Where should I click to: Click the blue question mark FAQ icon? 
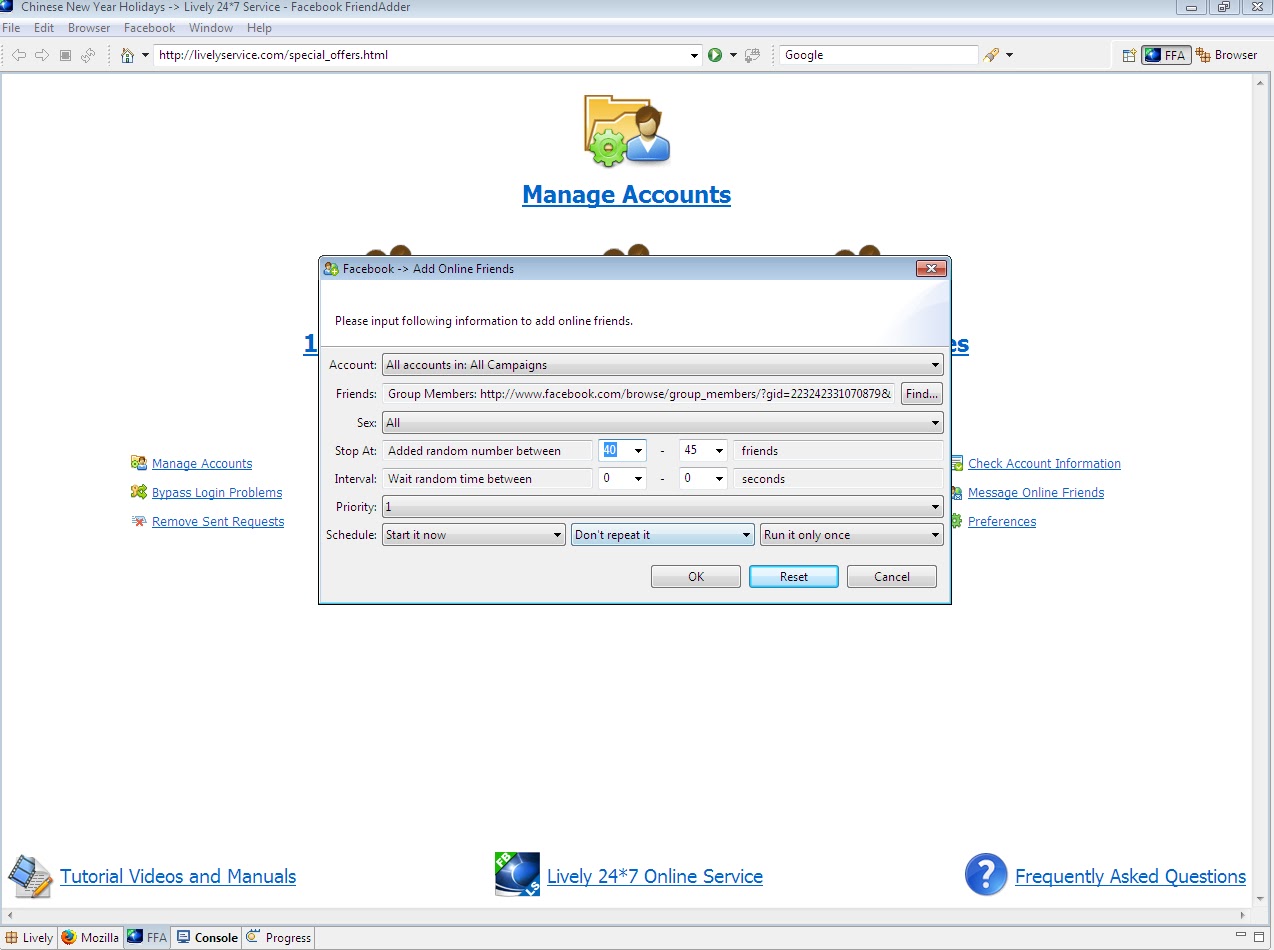[985, 875]
